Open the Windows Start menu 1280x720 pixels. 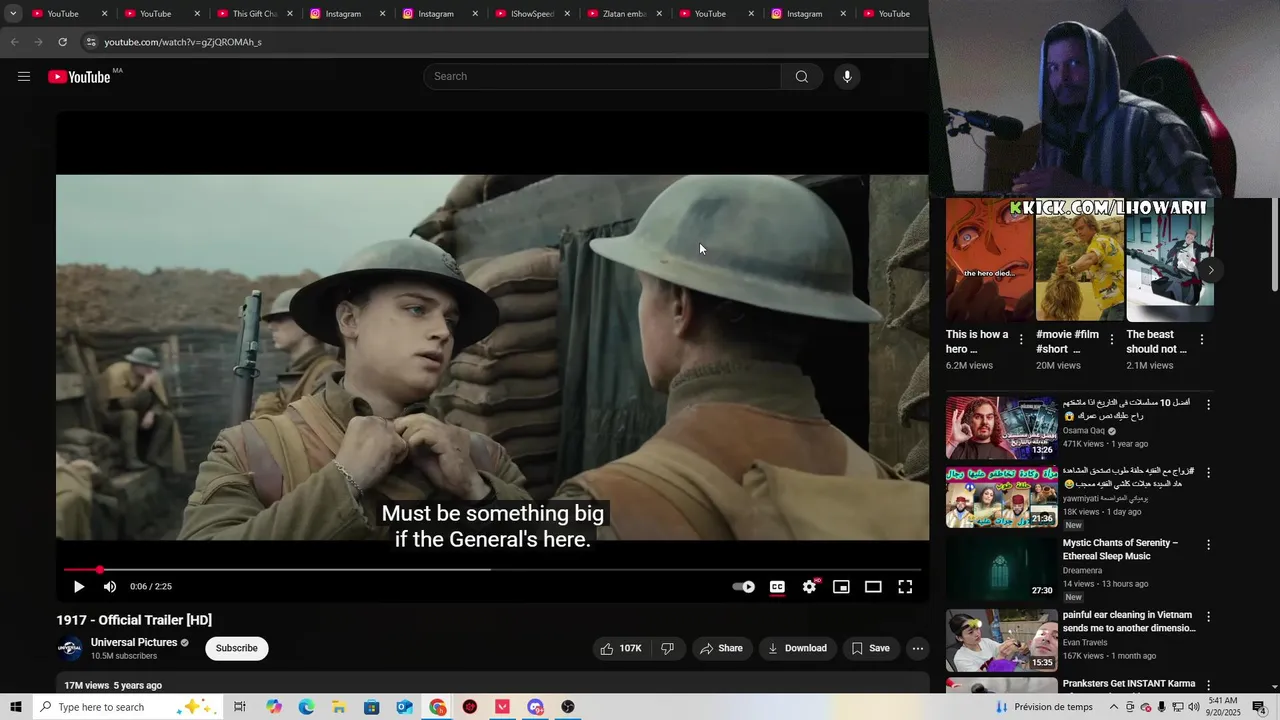pos(15,707)
